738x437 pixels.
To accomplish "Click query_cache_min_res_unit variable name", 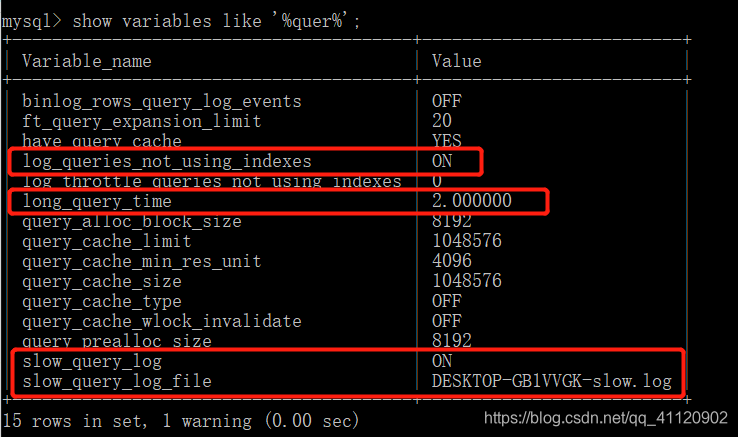I will [141, 261].
